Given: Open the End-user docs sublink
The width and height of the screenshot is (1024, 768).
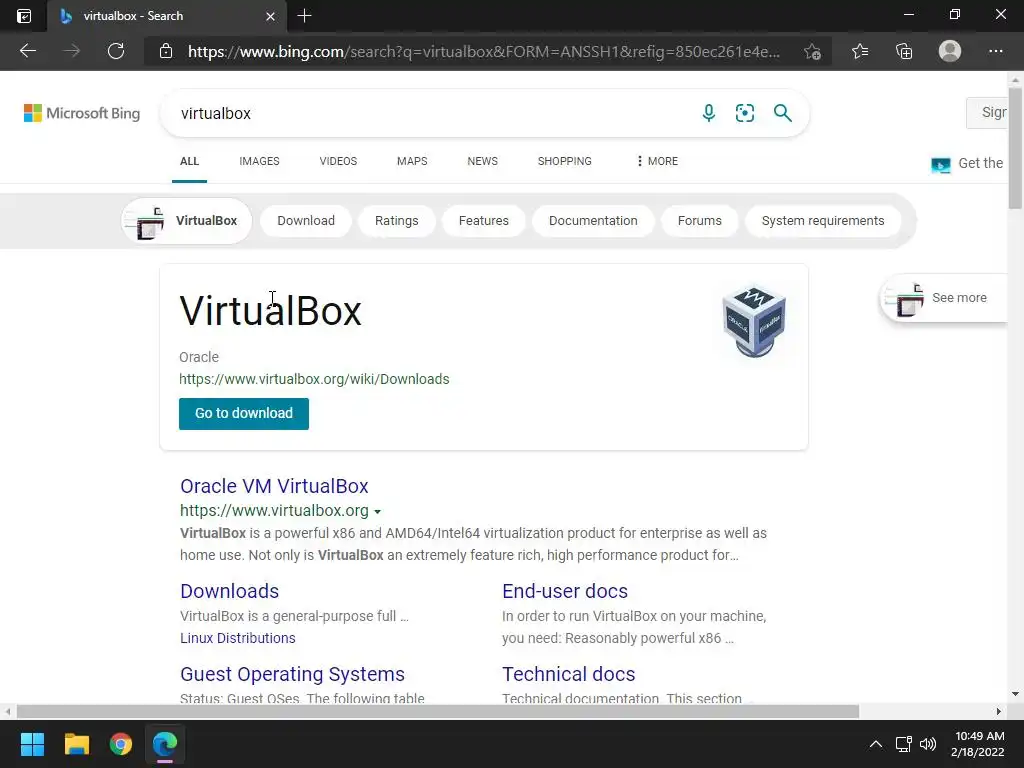Looking at the screenshot, I should [x=565, y=591].
